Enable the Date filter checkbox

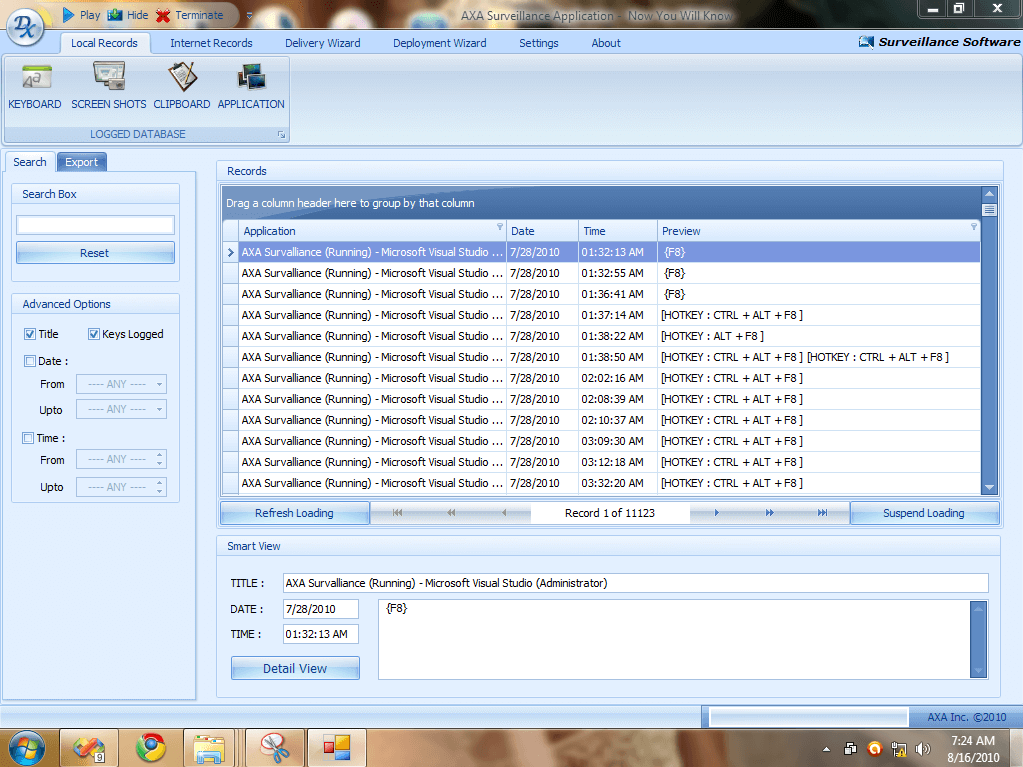30,361
